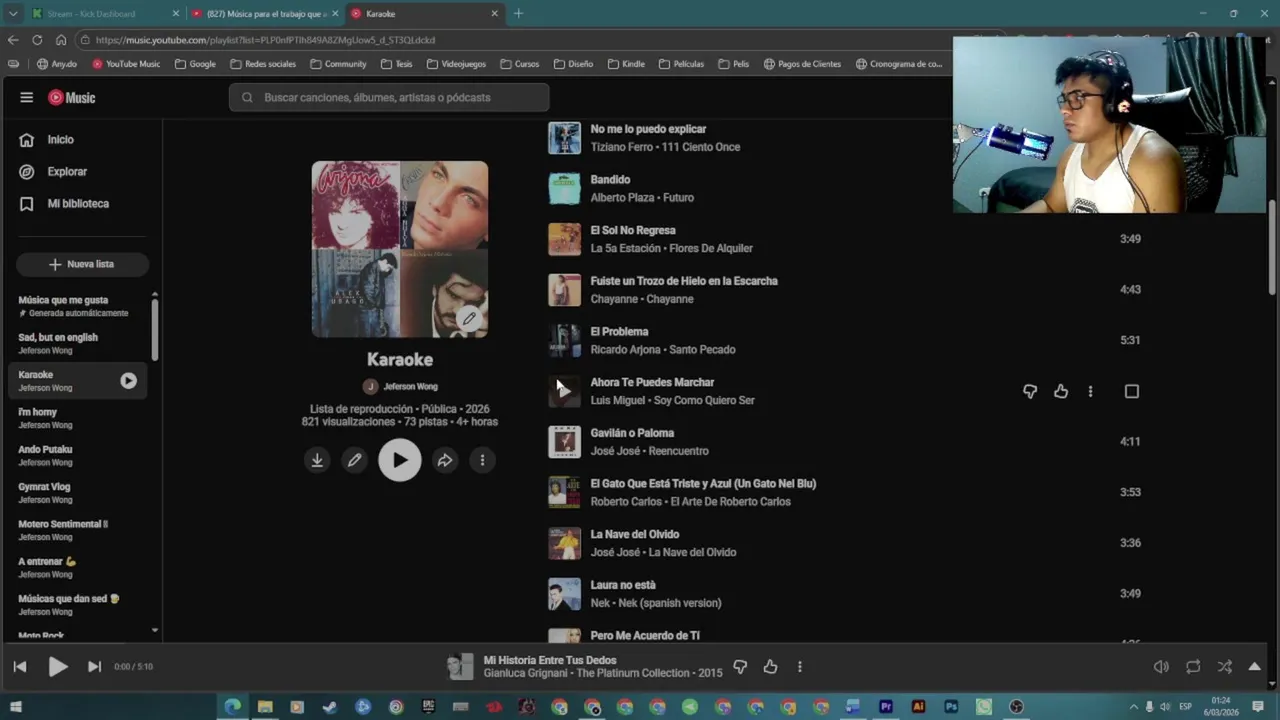Open Música que me gusta list

tap(73, 306)
